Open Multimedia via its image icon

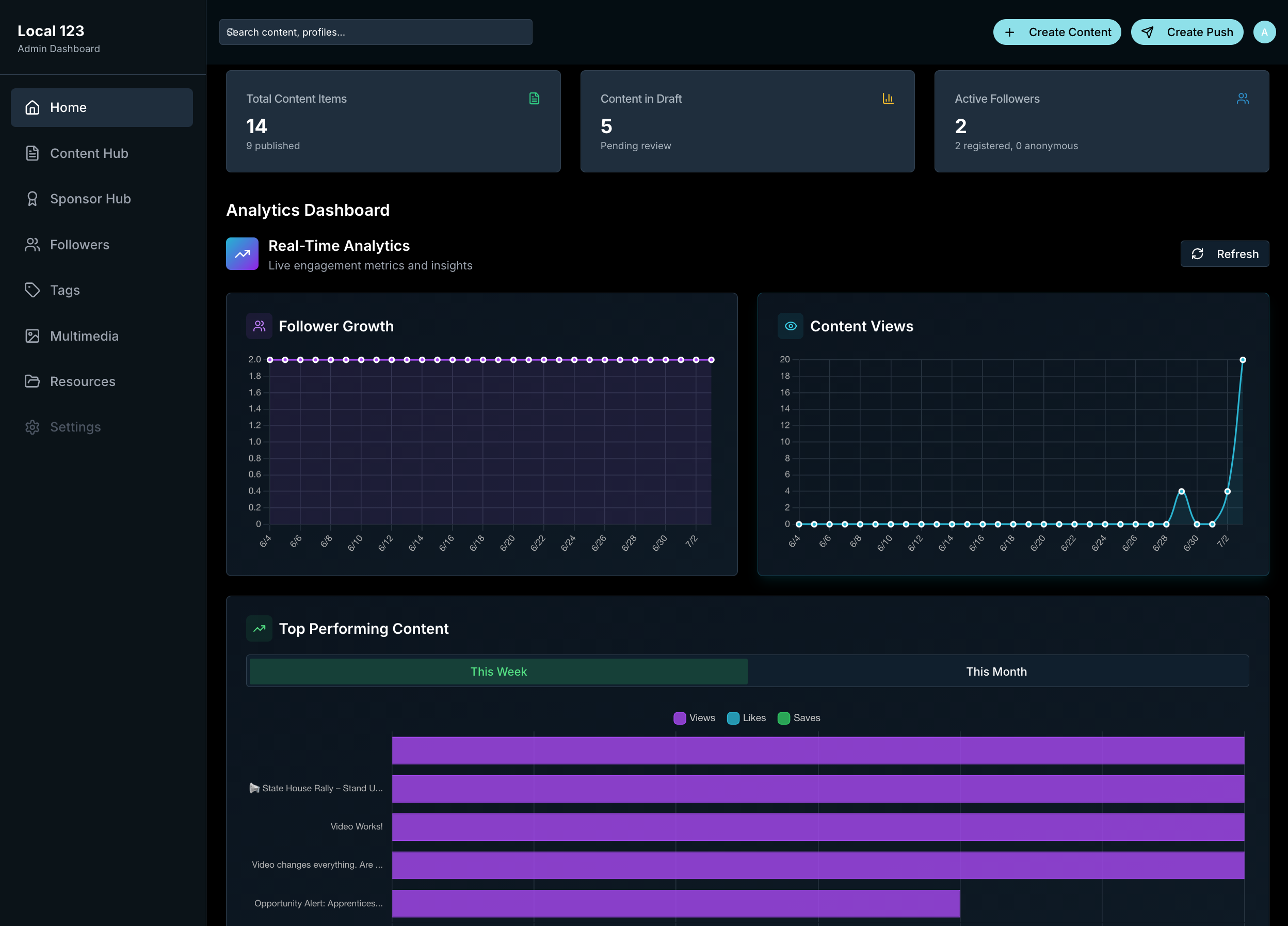coord(33,336)
